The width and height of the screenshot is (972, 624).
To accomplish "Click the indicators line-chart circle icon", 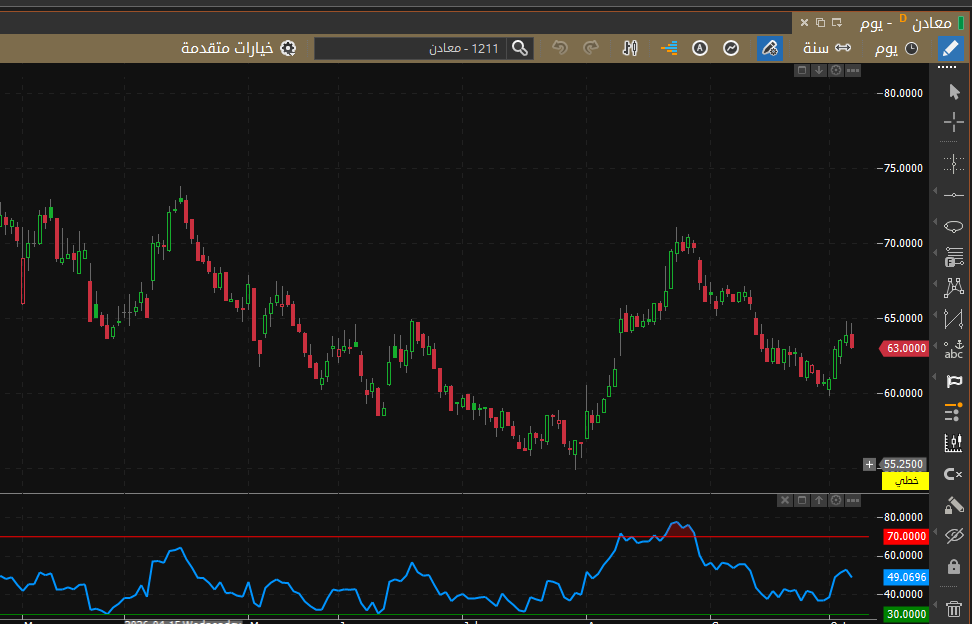I will click(x=731, y=48).
